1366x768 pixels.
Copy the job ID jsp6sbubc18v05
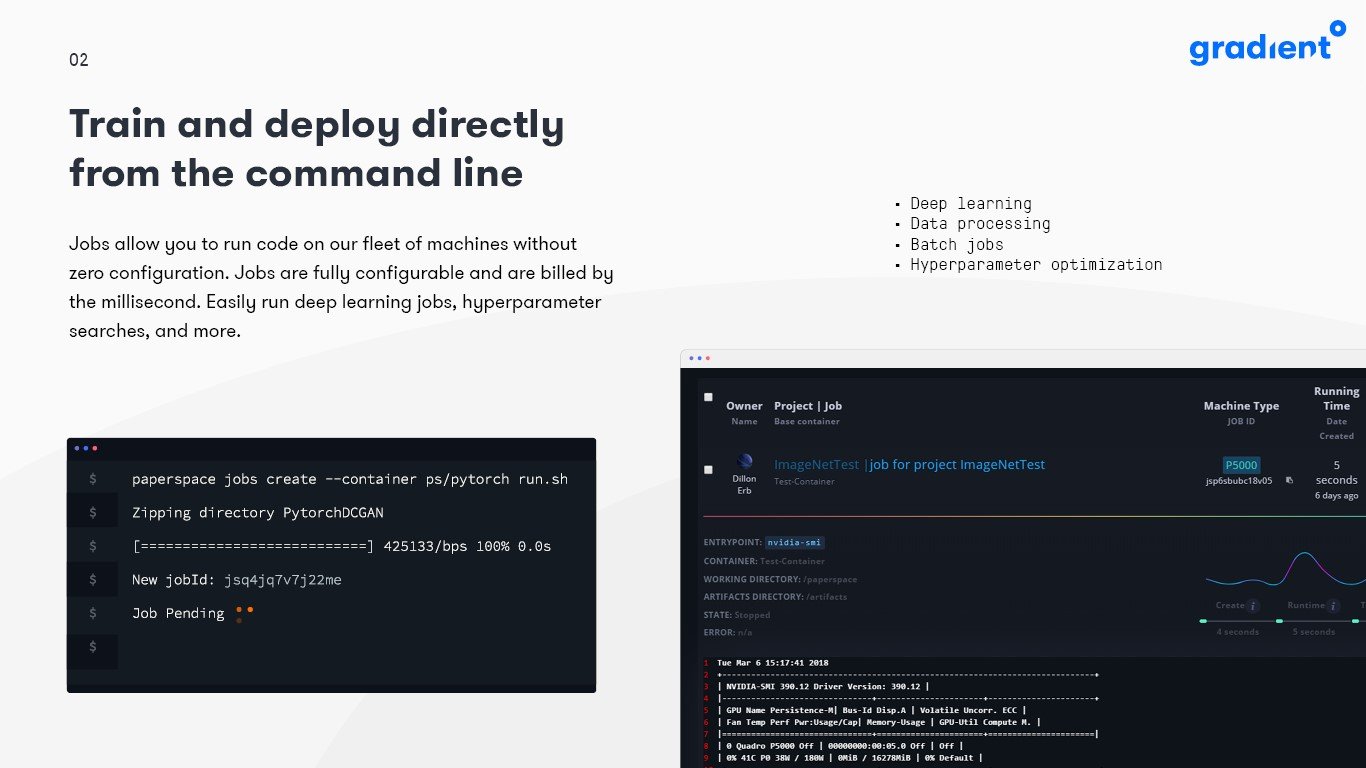point(1289,480)
